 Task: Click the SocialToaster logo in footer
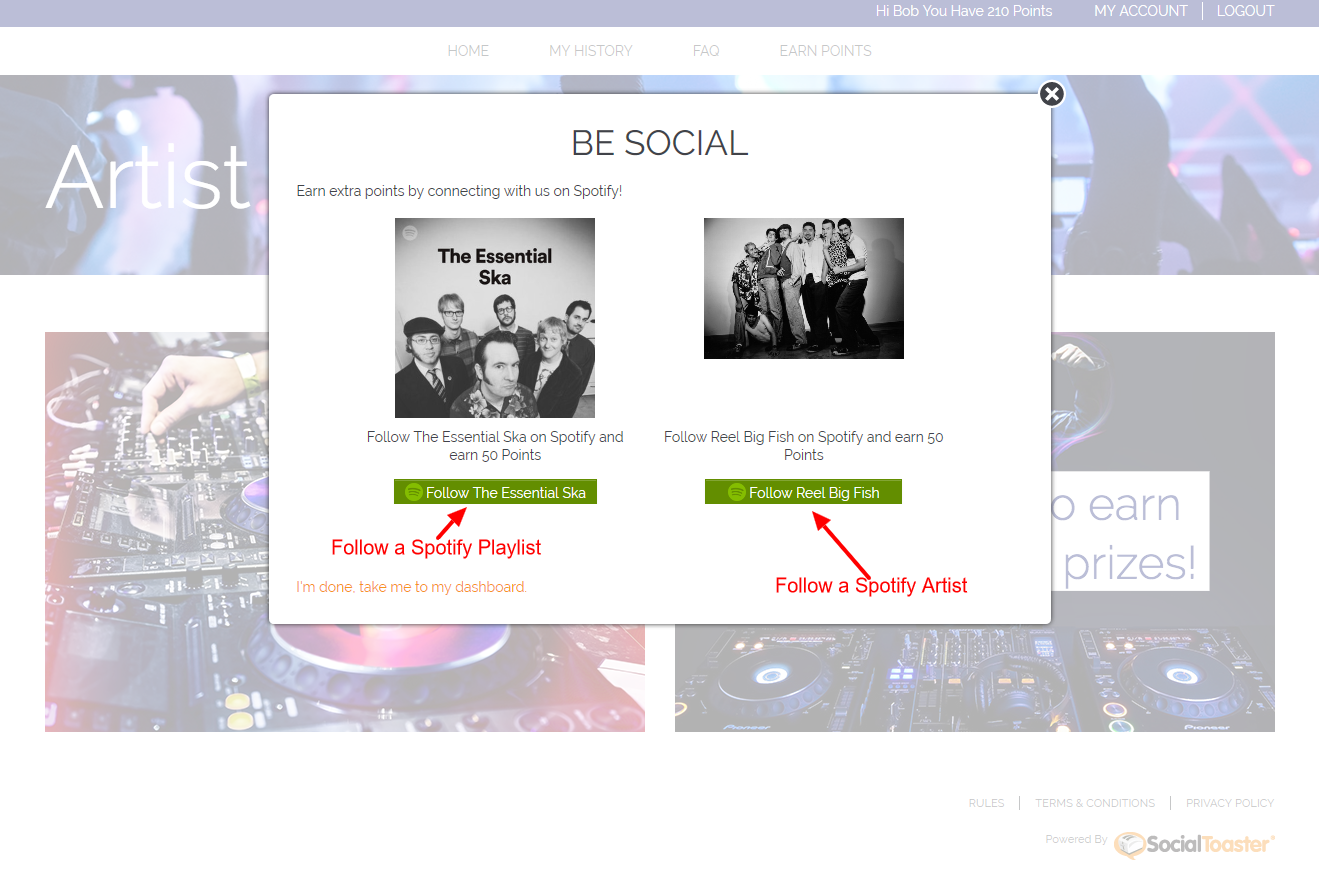pos(1194,844)
